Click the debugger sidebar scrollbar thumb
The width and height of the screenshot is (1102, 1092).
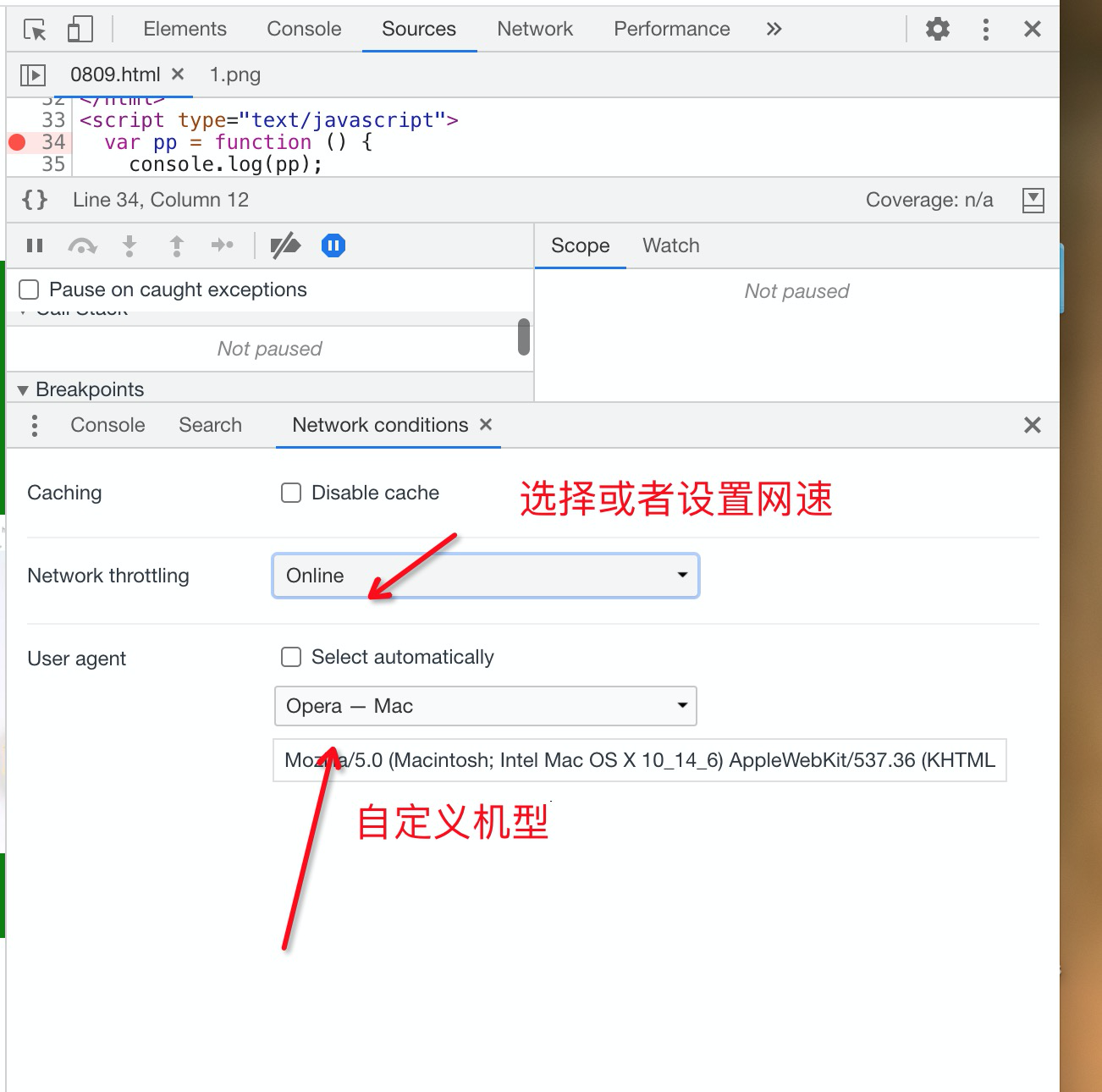click(x=524, y=337)
